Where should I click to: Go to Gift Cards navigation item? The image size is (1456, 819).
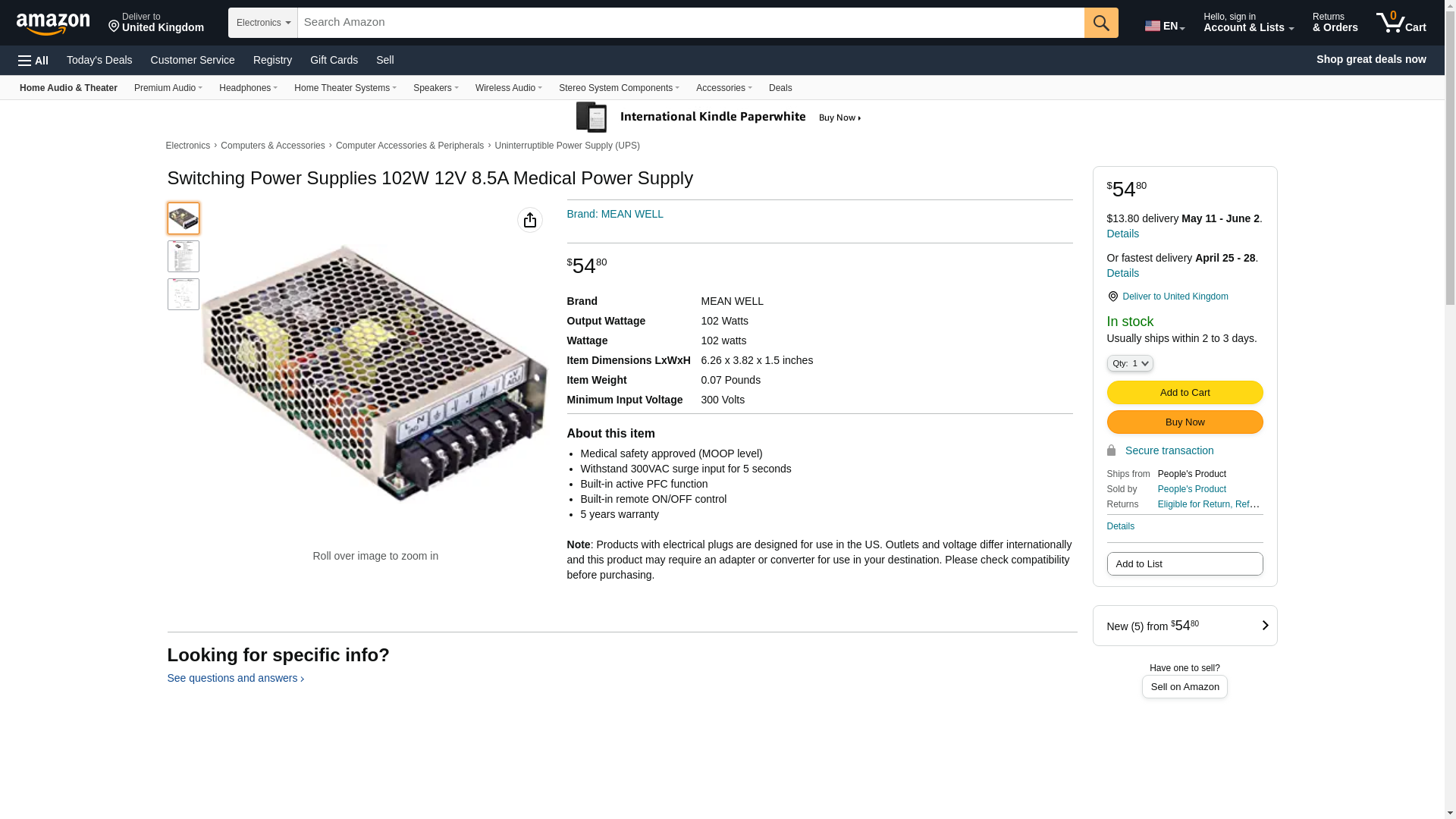tap(334, 60)
